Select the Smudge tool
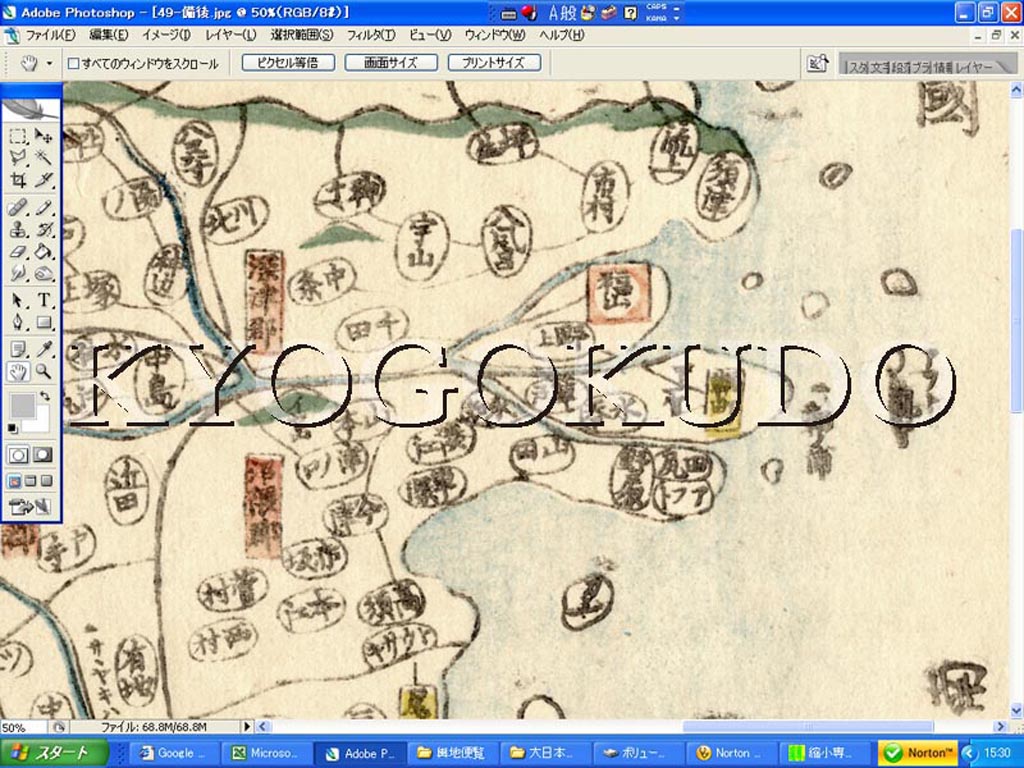This screenshot has height=768, width=1024. click(x=18, y=273)
